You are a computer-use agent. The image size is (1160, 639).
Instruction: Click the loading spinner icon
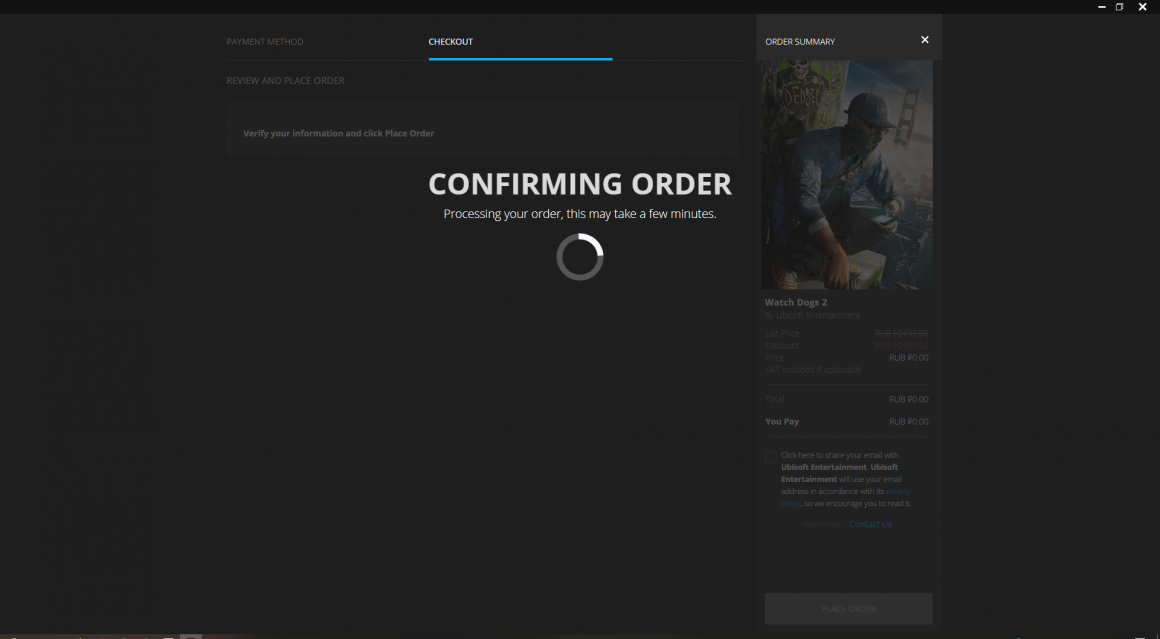click(x=580, y=257)
